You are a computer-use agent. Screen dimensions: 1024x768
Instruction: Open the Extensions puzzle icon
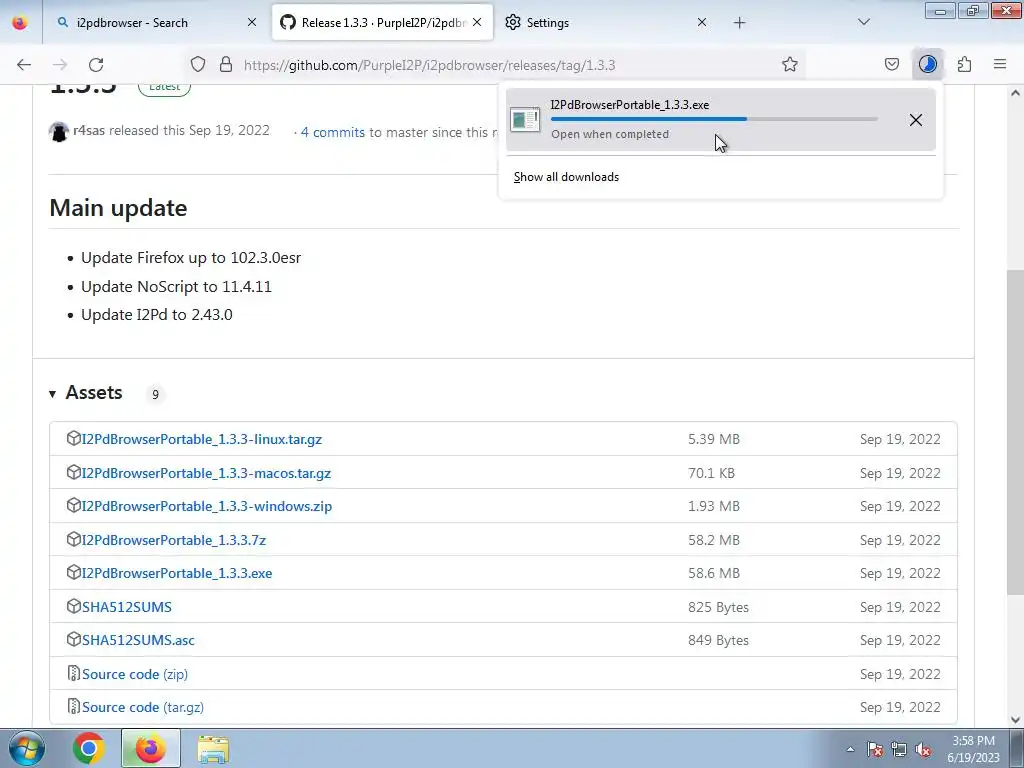[x=964, y=65]
